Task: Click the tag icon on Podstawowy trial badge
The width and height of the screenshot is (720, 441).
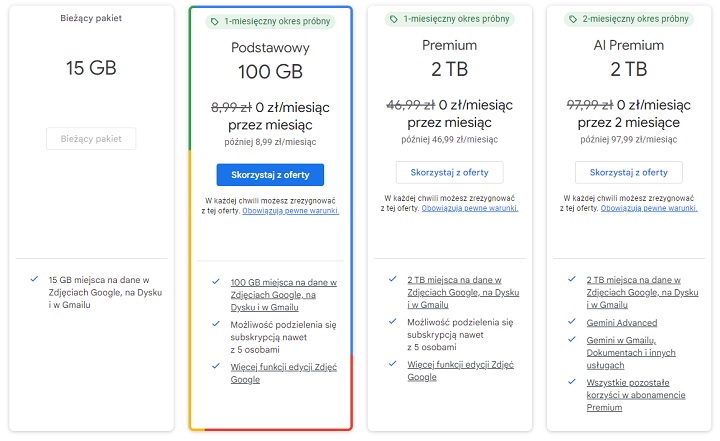Action: [x=215, y=21]
